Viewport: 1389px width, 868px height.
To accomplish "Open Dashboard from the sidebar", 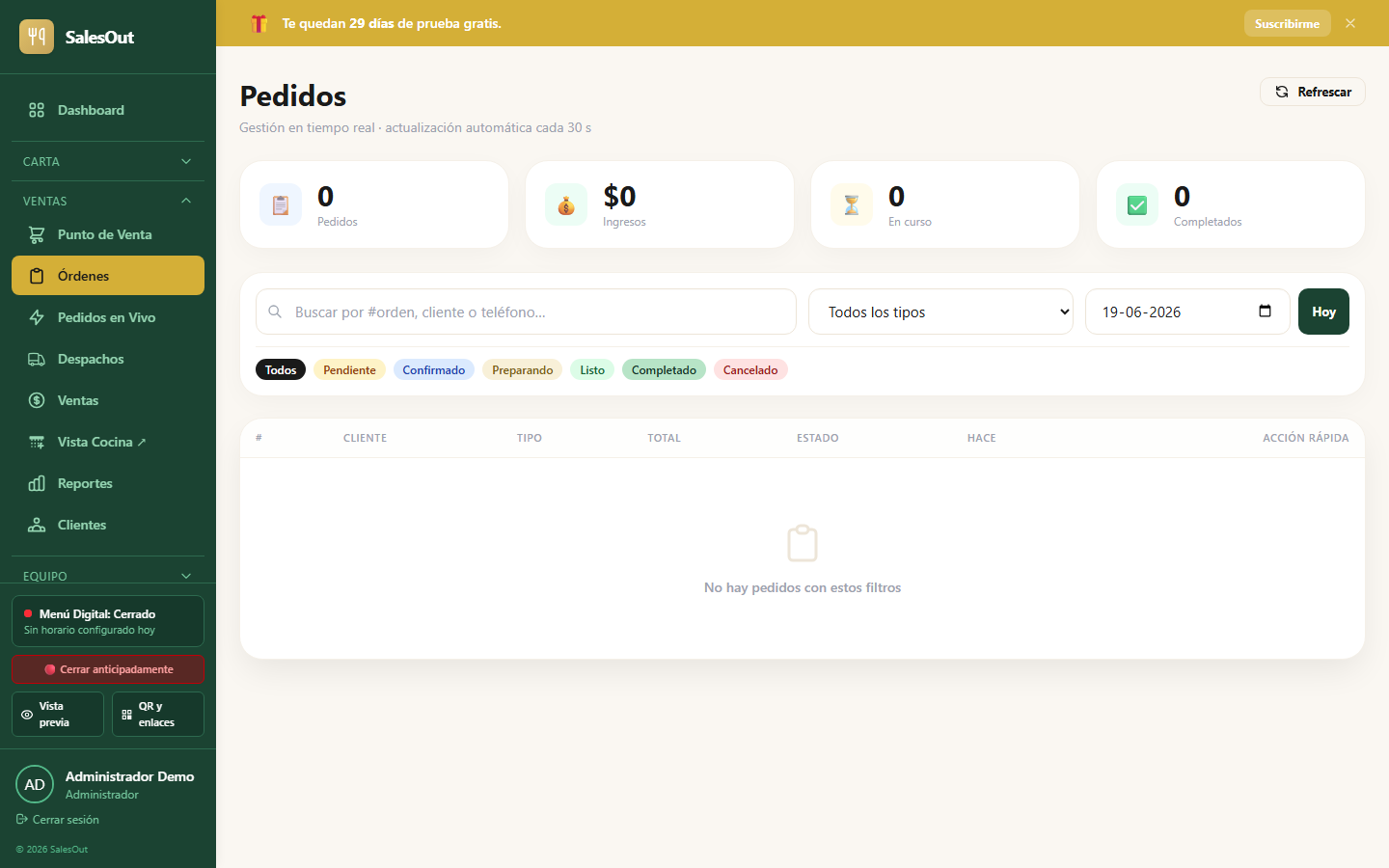I will coord(108,110).
